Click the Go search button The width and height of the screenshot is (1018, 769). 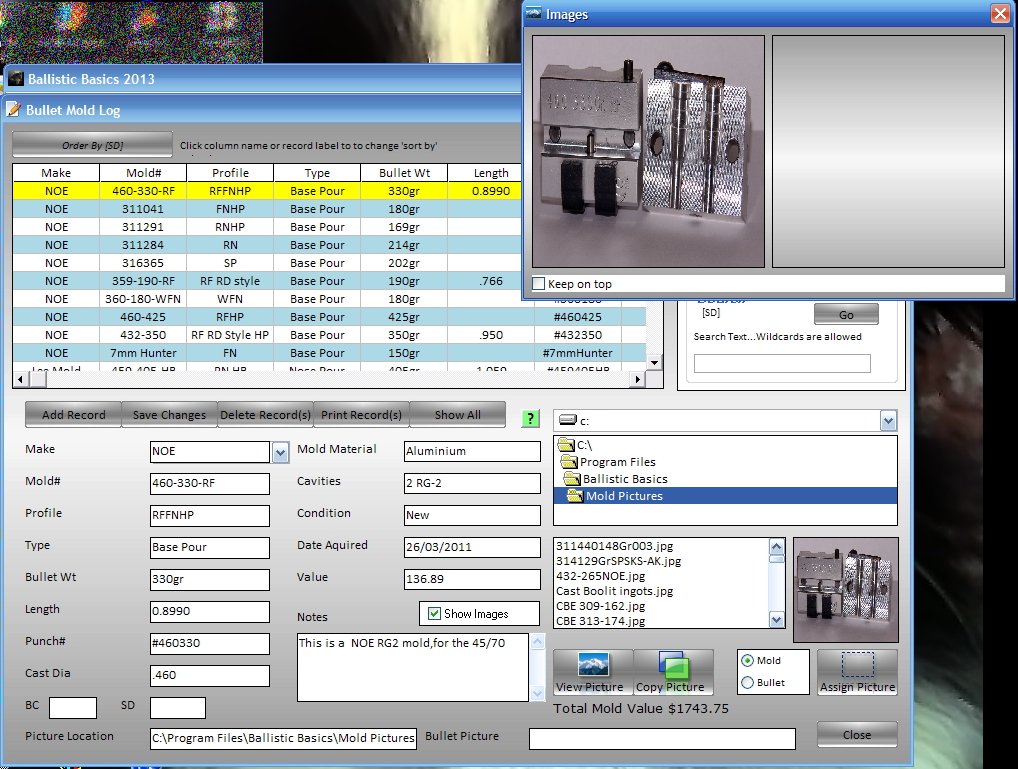point(846,314)
